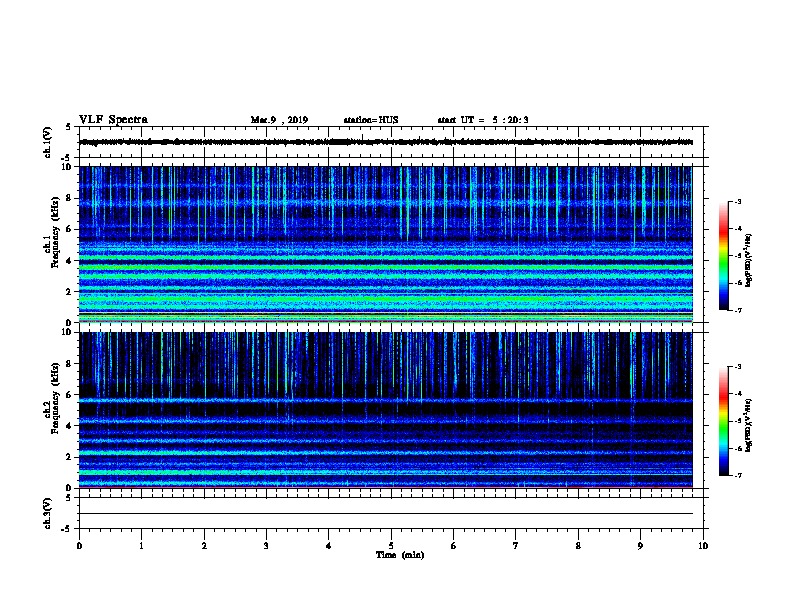The width and height of the screenshot is (792, 612).
Task: Click the date text "Mar.9 , 2019"
Action: (x=279, y=120)
